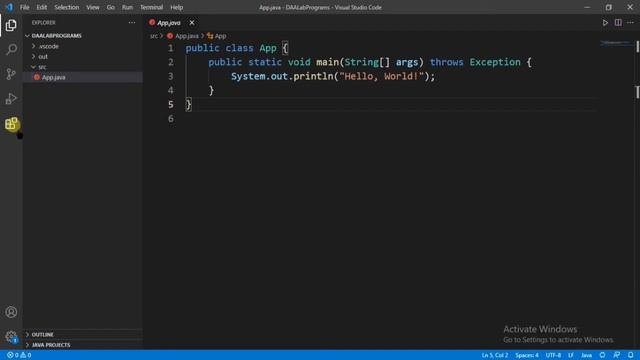This screenshot has height=360, width=640.
Task: Click the println method call in code
Action: coord(313,76)
